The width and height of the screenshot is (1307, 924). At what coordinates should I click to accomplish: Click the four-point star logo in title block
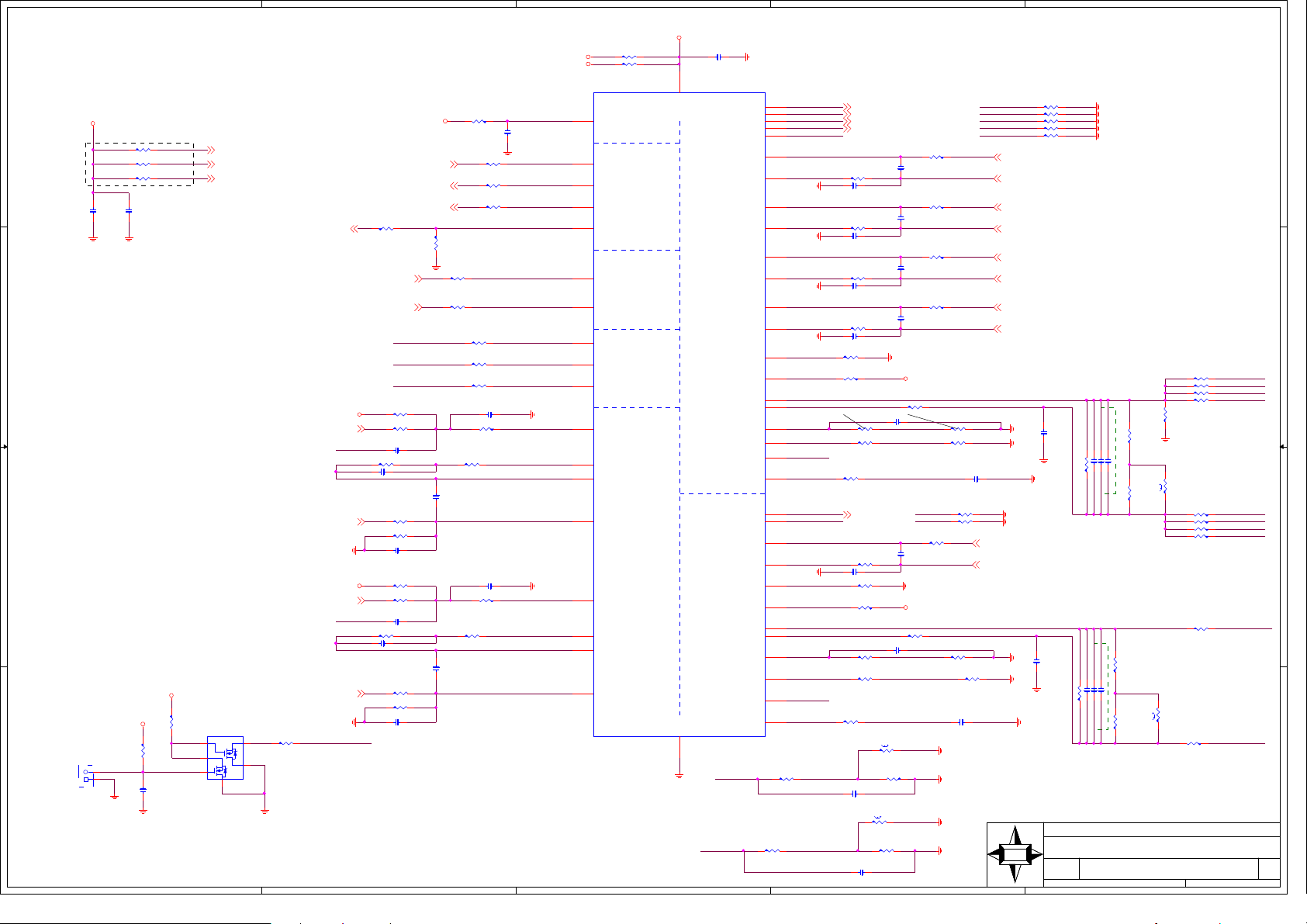click(1015, 854)
